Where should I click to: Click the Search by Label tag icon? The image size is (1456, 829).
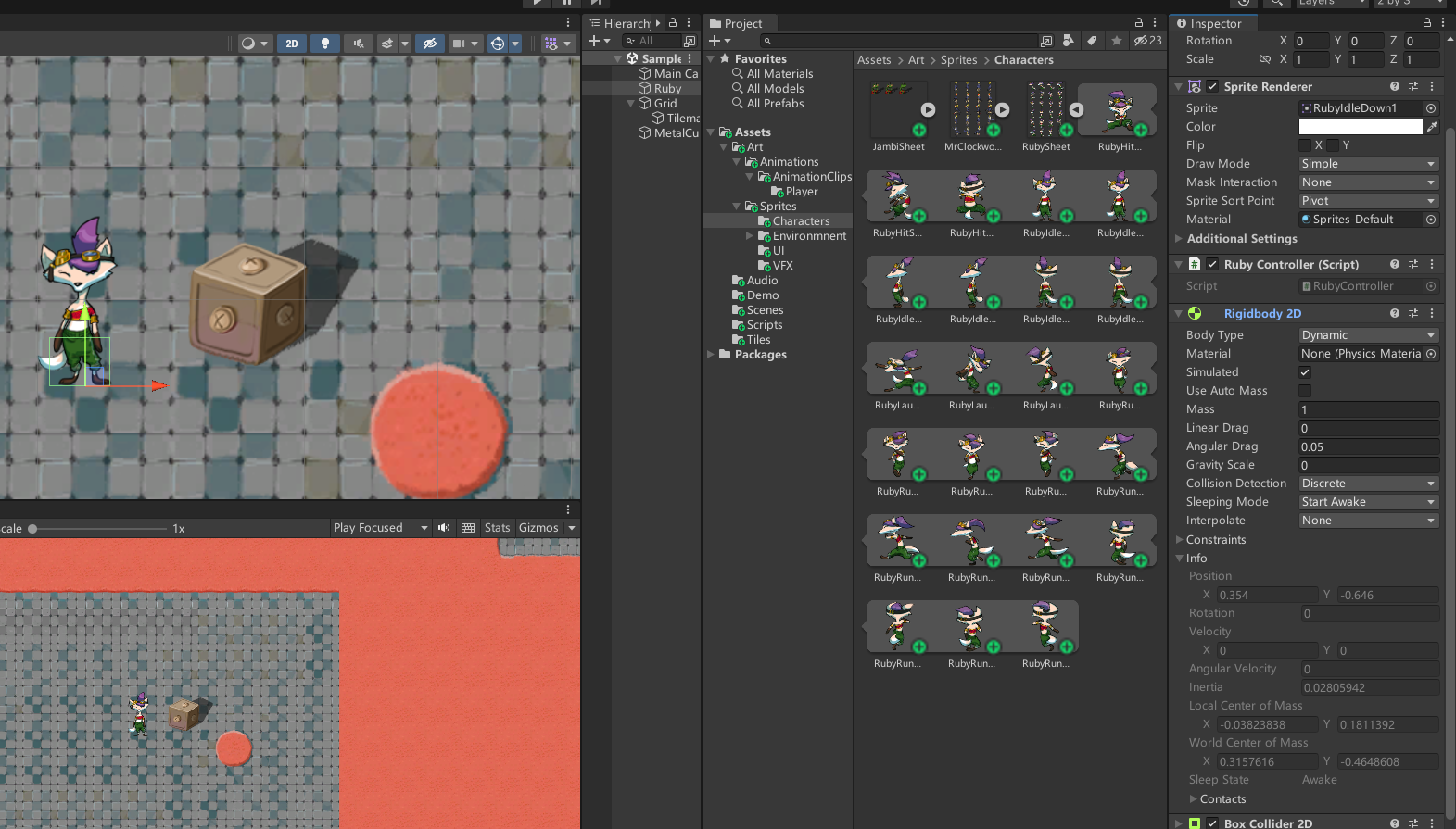[1093, 41]
